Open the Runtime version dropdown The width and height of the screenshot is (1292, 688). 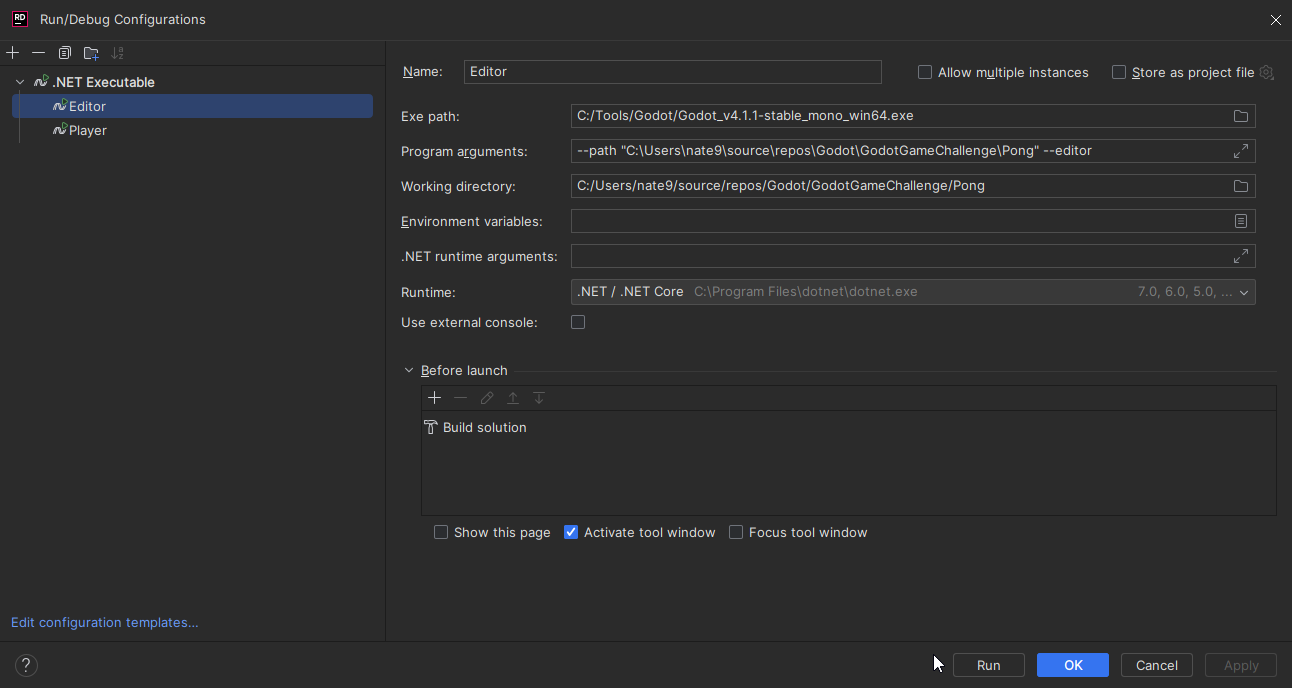coord(1243,292)
